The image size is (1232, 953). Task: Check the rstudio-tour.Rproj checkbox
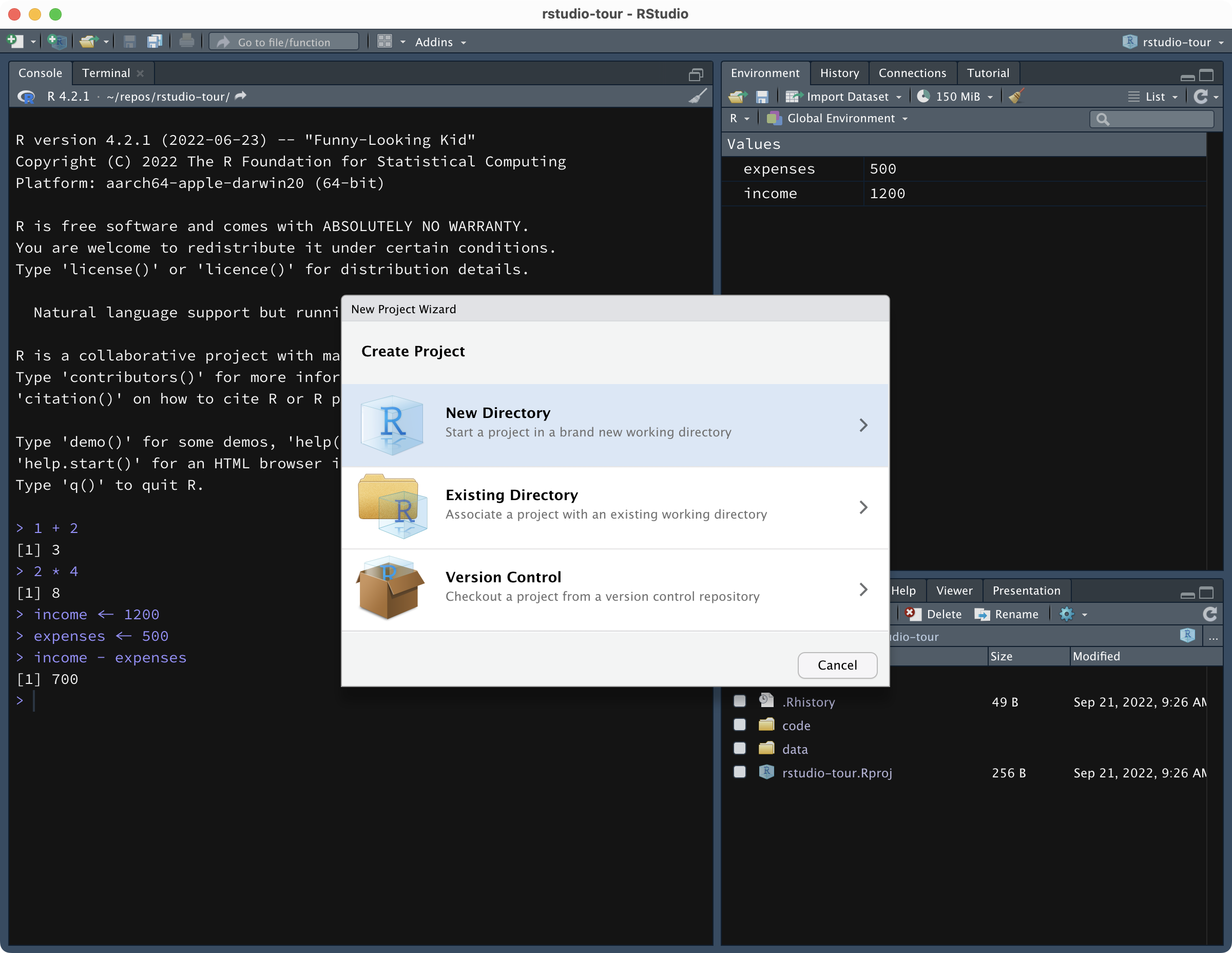pos(740,772)
